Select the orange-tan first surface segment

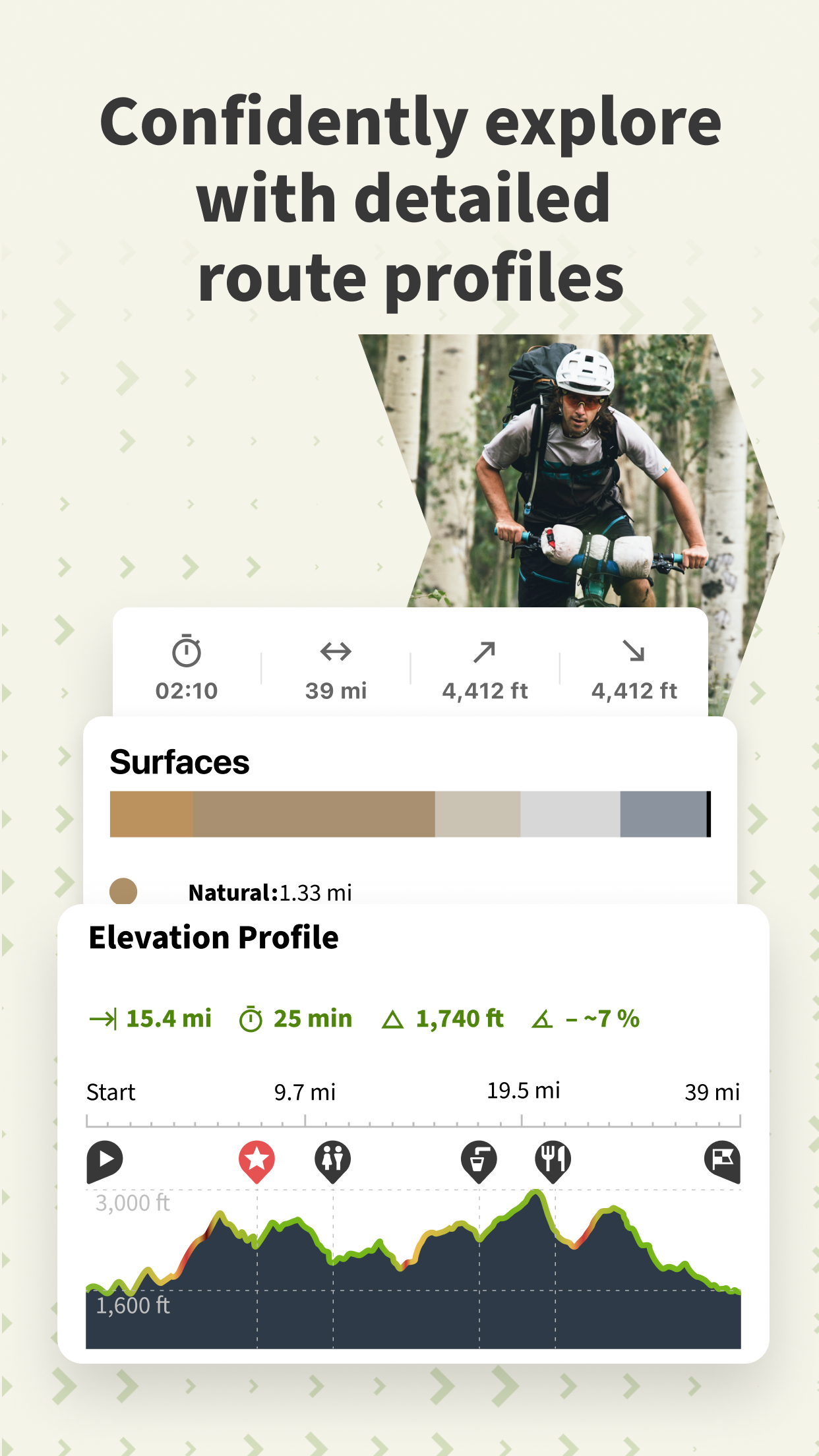(x=151, y=814)
